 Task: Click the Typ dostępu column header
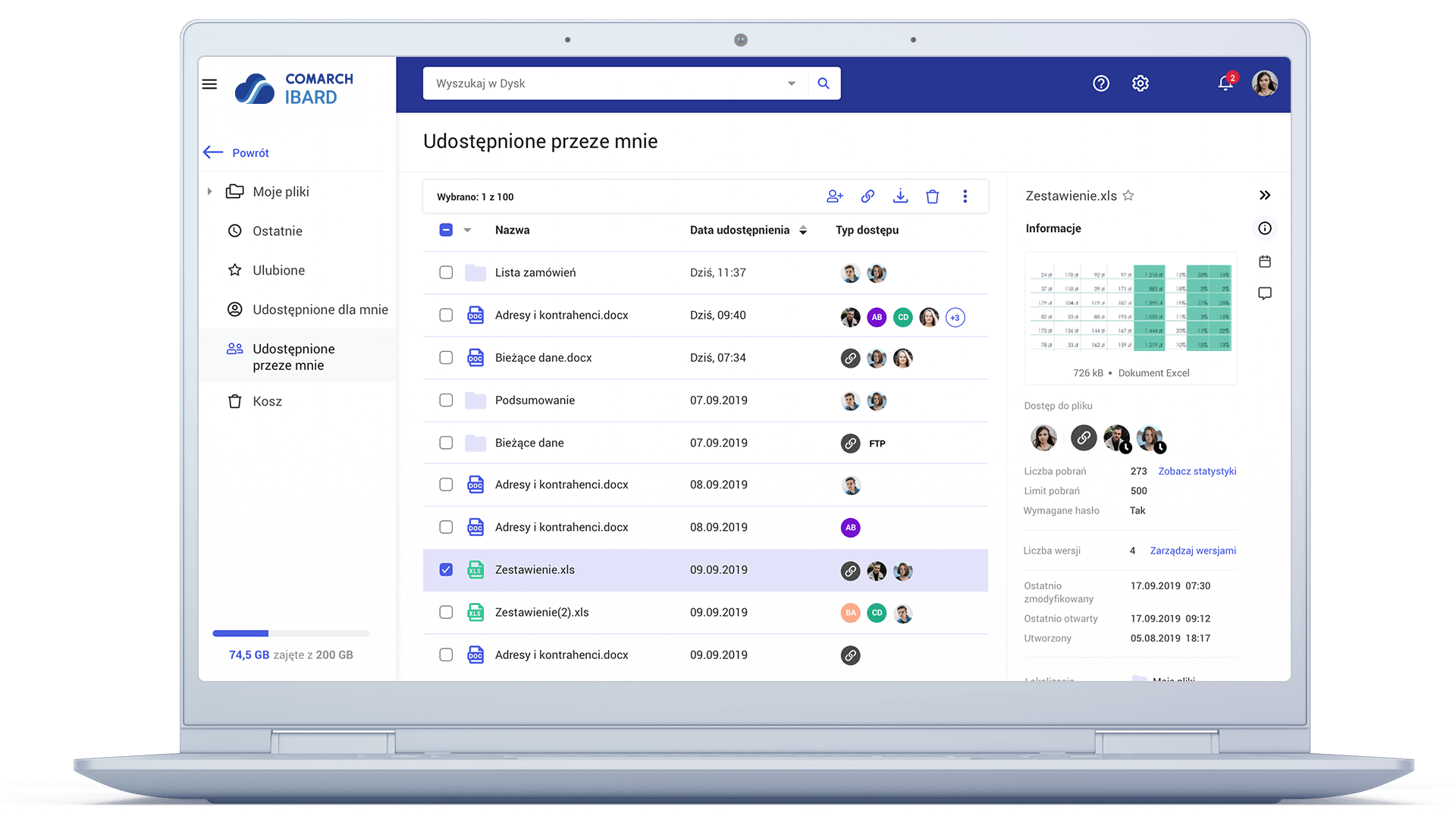pos(868,231)
